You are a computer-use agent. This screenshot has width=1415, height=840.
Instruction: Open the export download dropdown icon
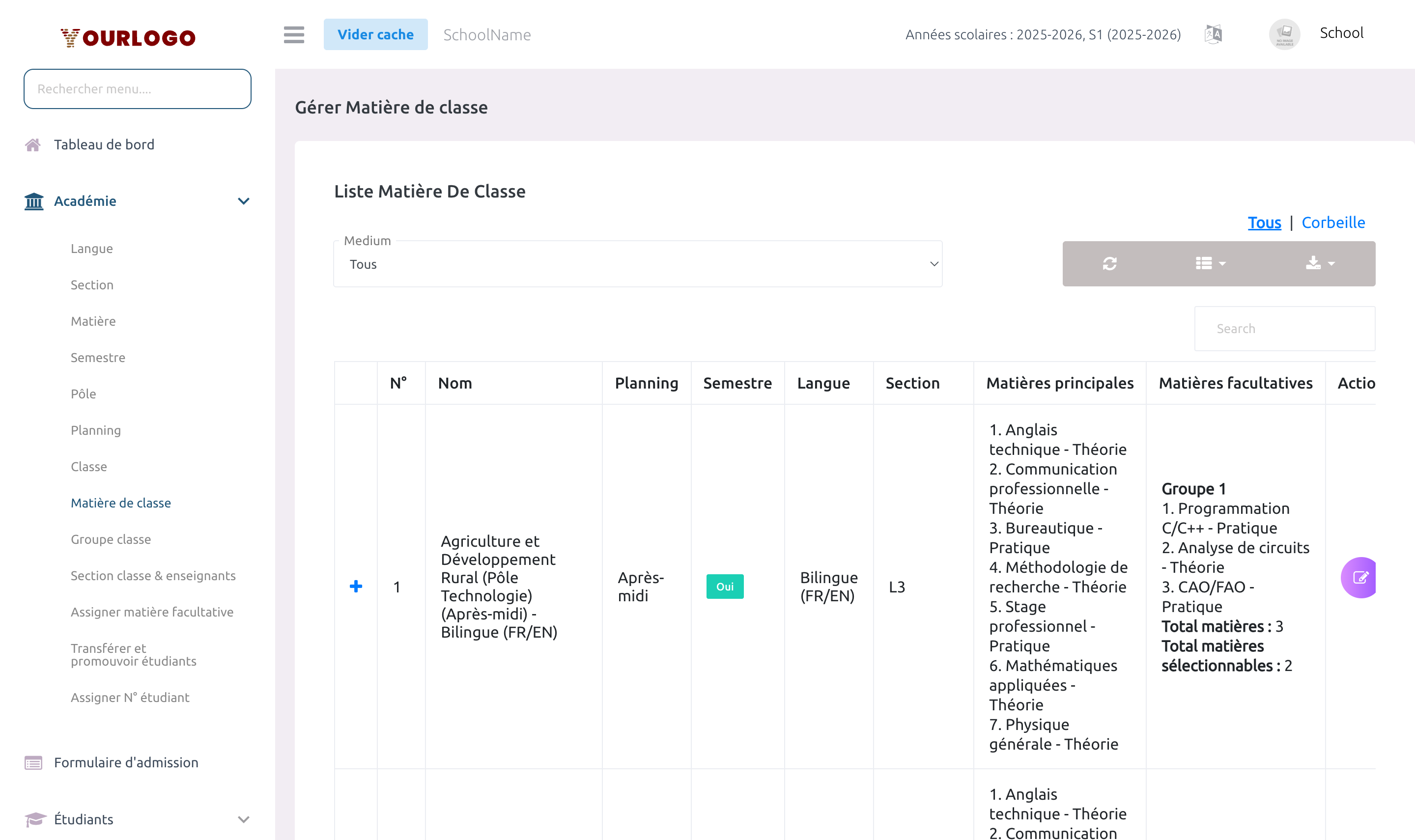[1319, 264]
